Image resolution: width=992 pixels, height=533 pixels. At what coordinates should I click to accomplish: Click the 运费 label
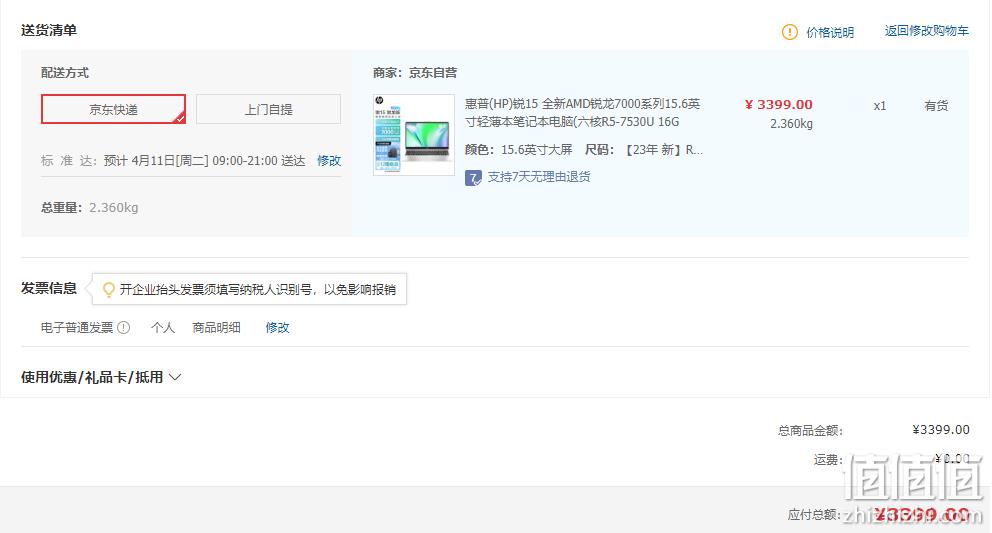(x=828, y=460)
